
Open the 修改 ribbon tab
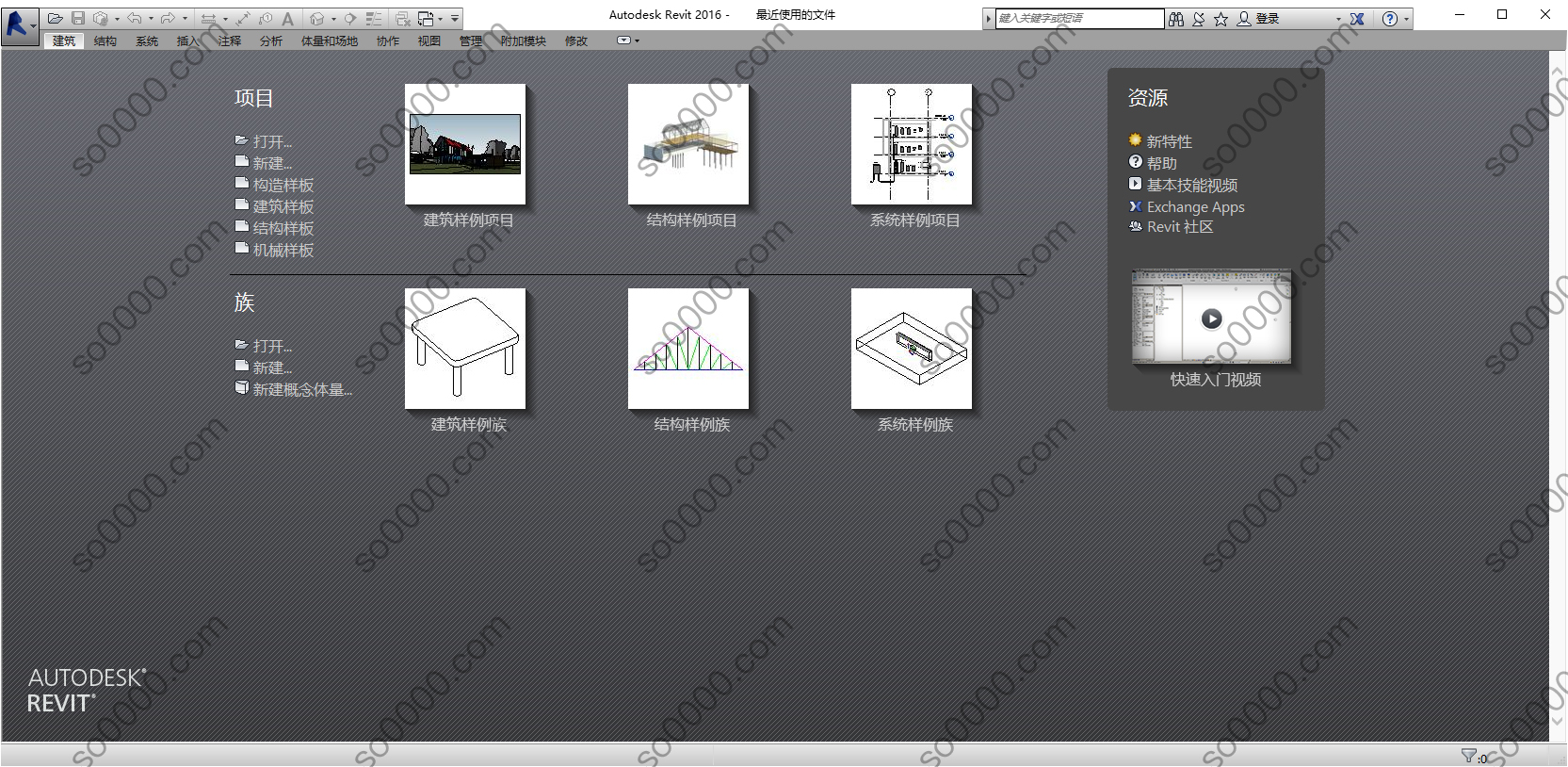tap(576, 41)
